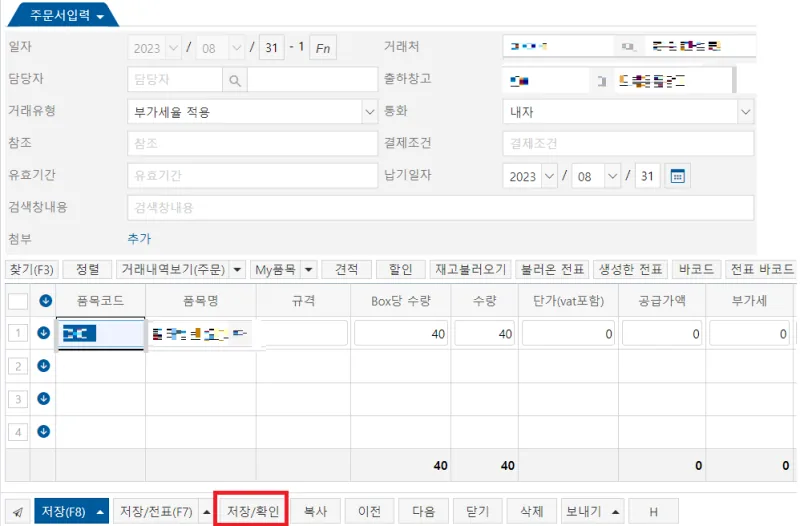Open the 납기일자 calendar picker icon
800x526 pixels.
click(677, 177)
